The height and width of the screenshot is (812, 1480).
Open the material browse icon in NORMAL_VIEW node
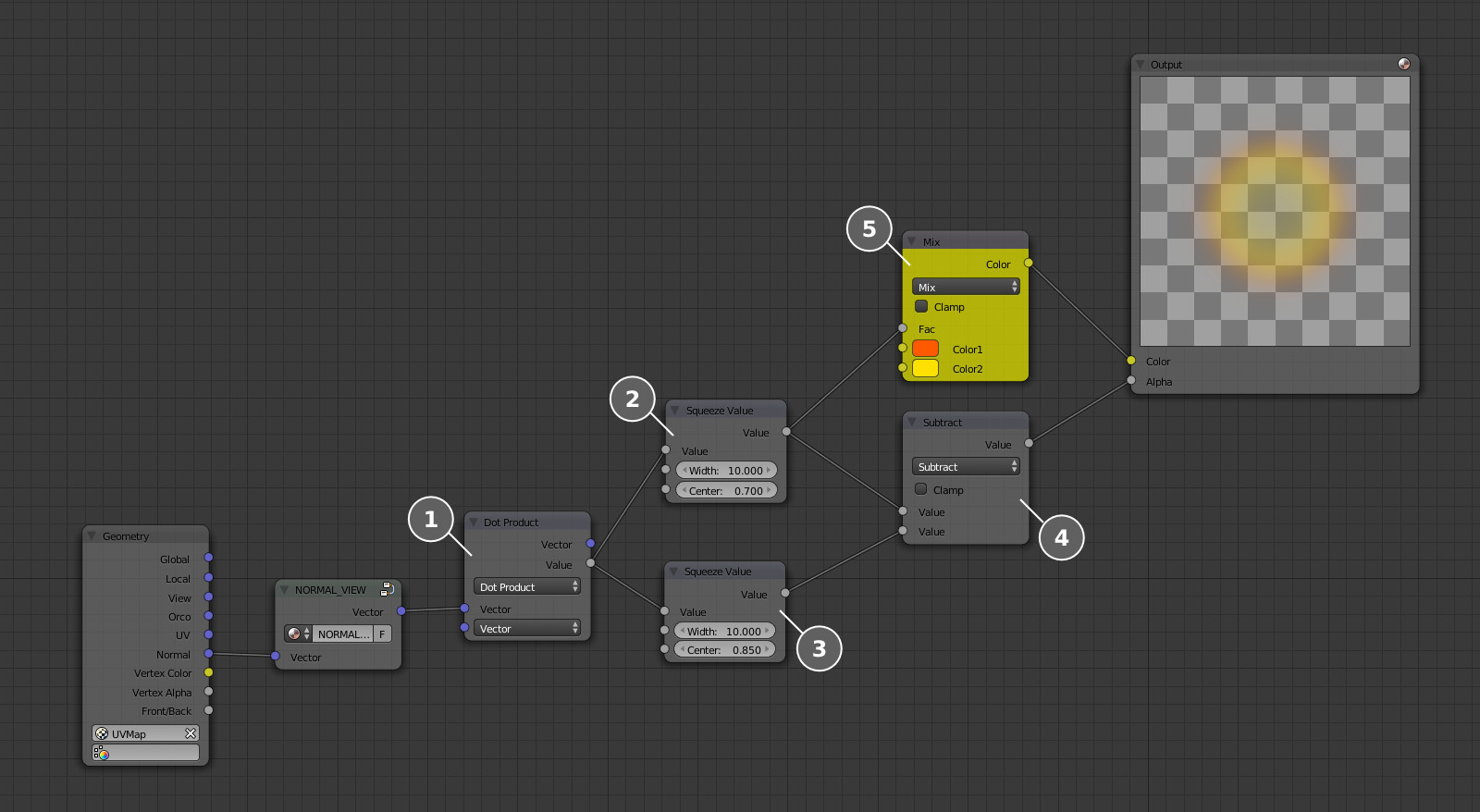(x=295, y=634)
